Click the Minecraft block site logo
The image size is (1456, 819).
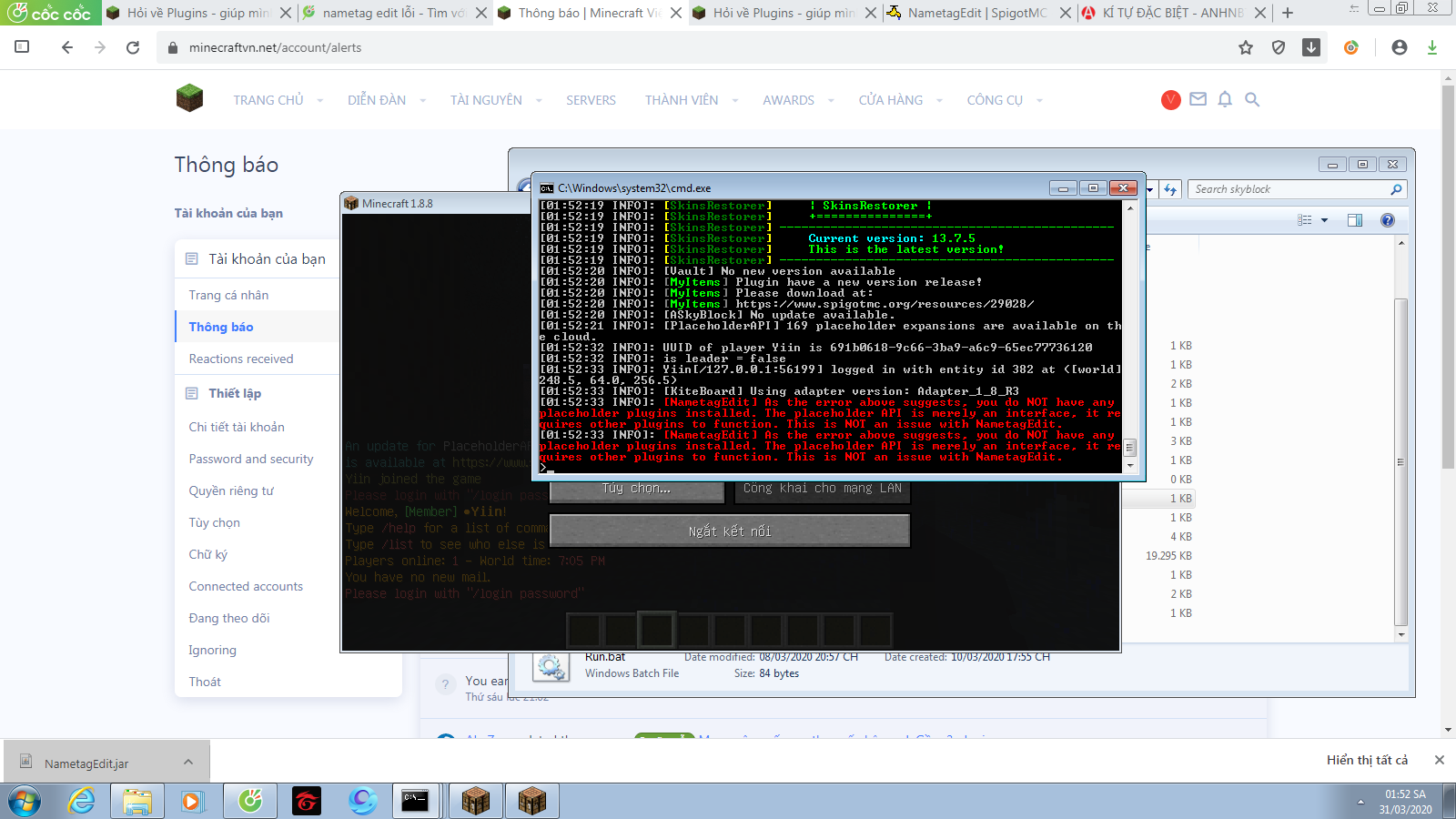(189, 98)
